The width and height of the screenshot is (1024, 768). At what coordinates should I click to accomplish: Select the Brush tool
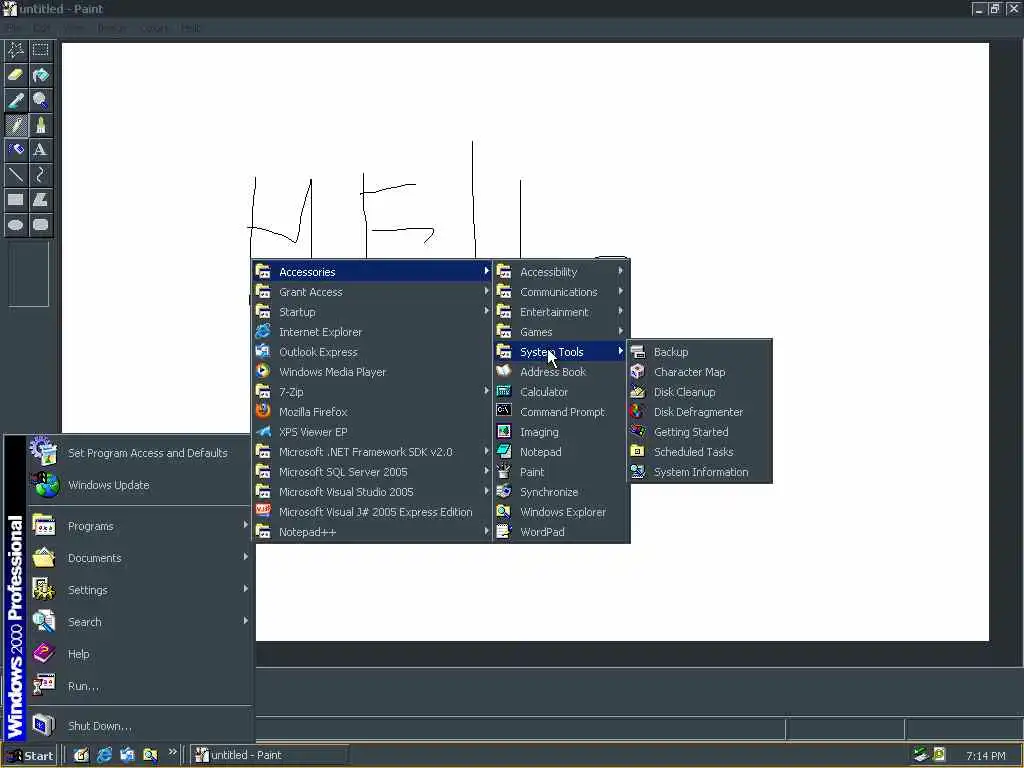[40, 125]
